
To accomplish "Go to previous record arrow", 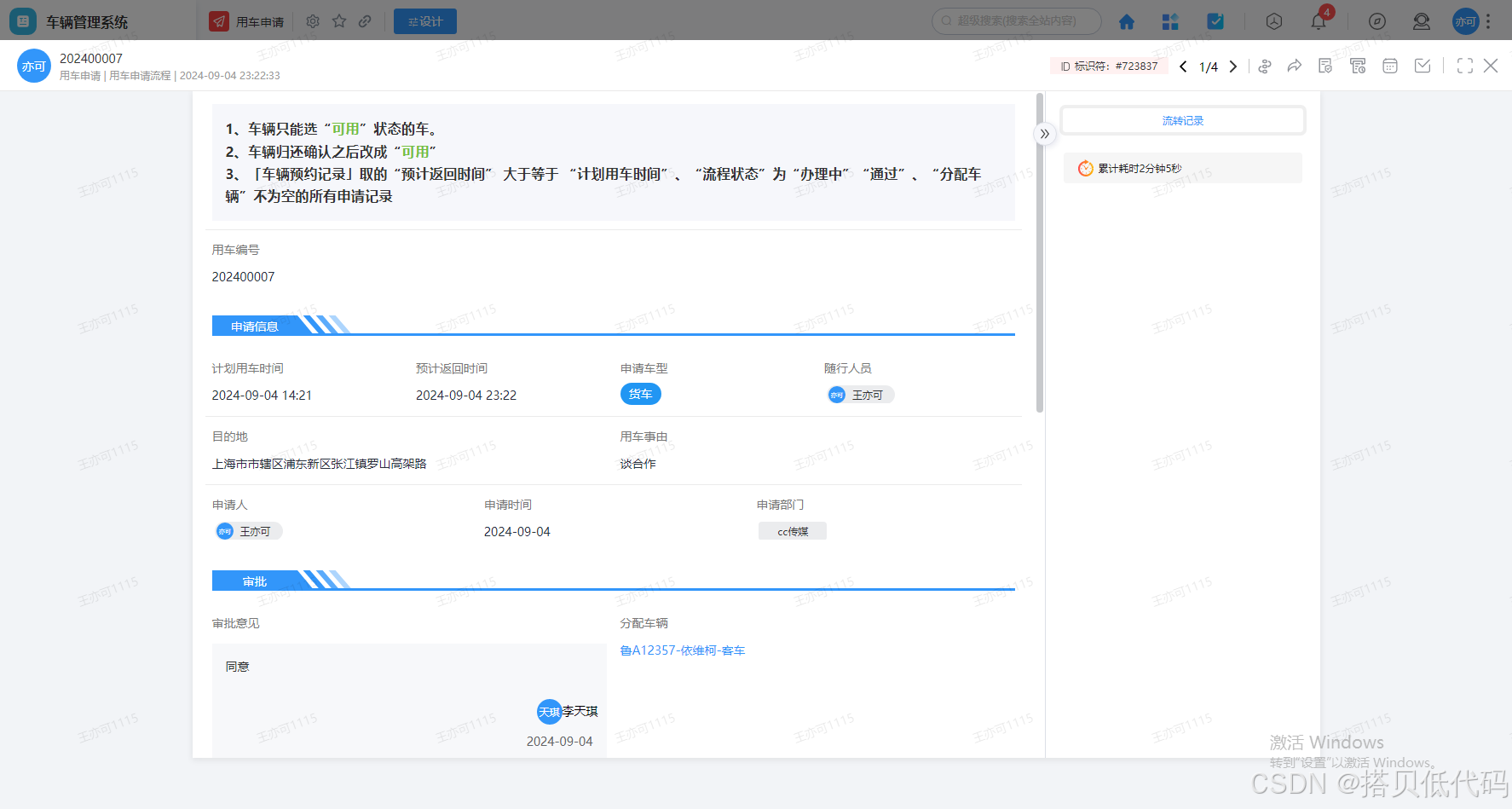I will click(x=1183, y=66).
